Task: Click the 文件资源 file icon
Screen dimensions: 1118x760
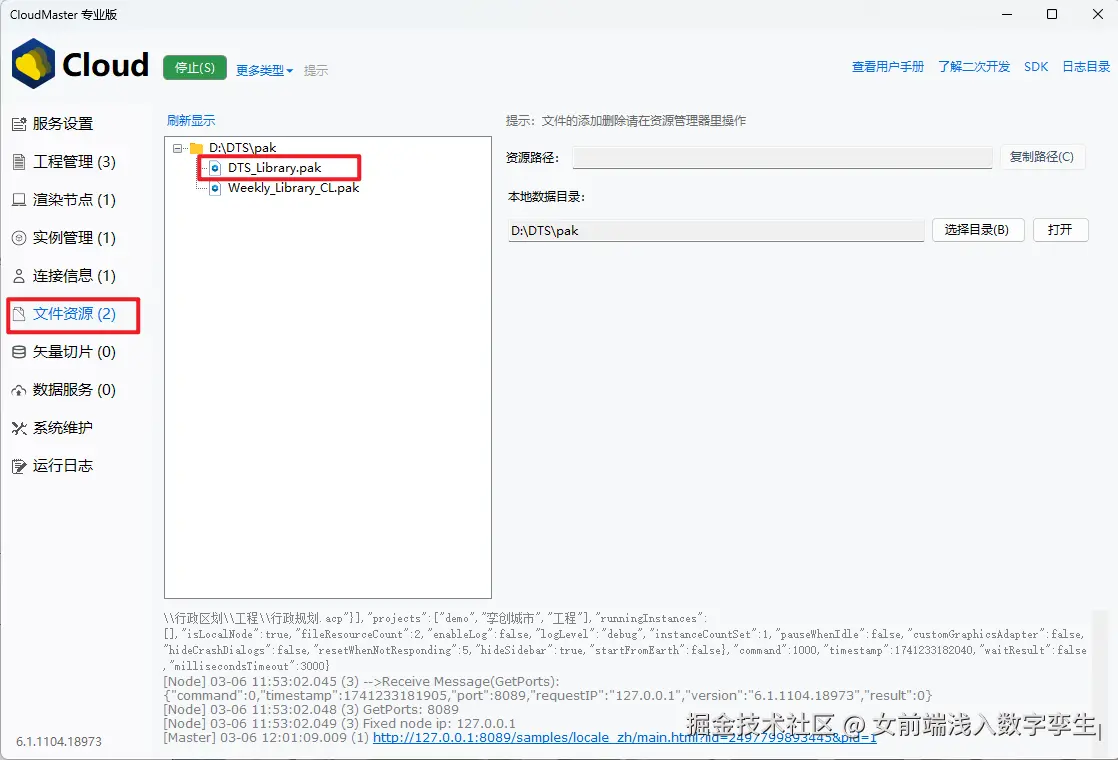Action: click(19, 314)
